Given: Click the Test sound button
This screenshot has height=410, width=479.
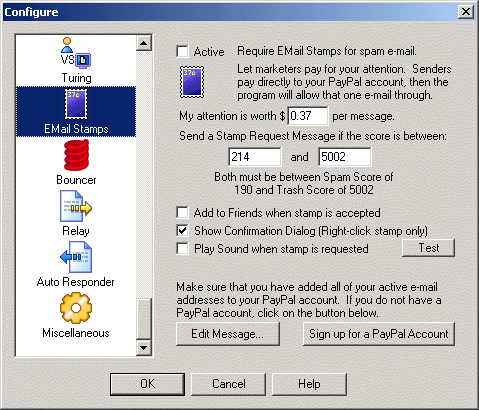Looking at the screenshot, I should click(x=428, y=248).
